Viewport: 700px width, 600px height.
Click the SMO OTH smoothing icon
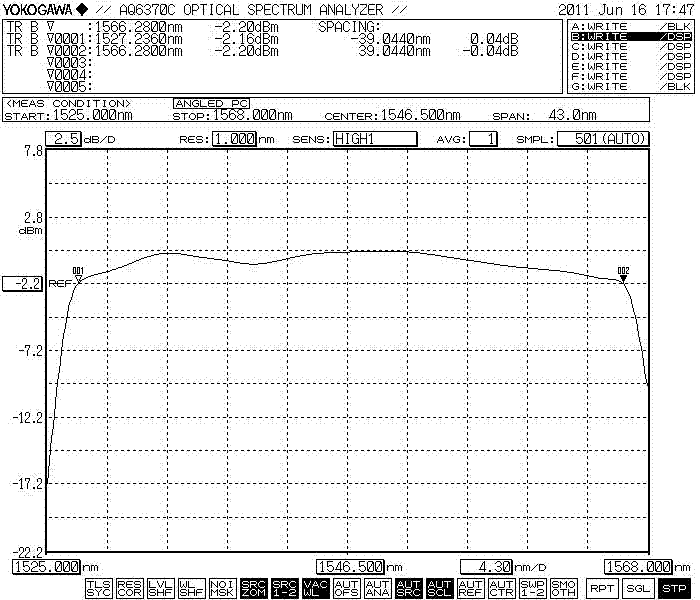pos(564,588)
